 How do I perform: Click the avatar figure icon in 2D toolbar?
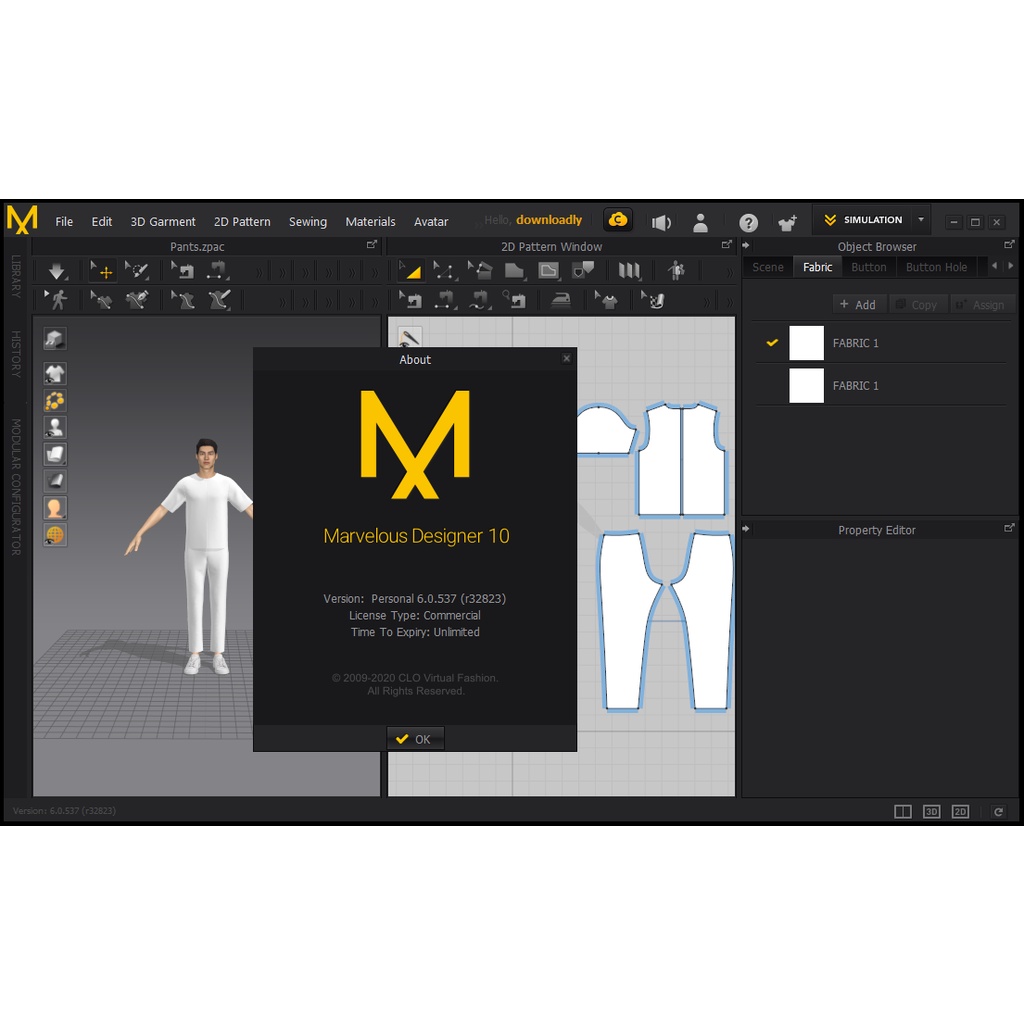tap(677, 270)
